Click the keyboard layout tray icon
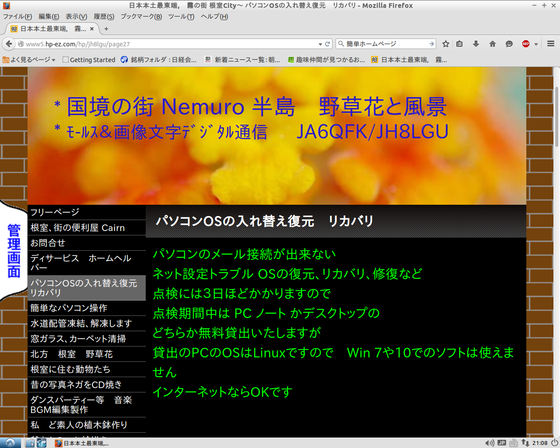The height and width of the screenshot is (448, 560). [501, 443]
